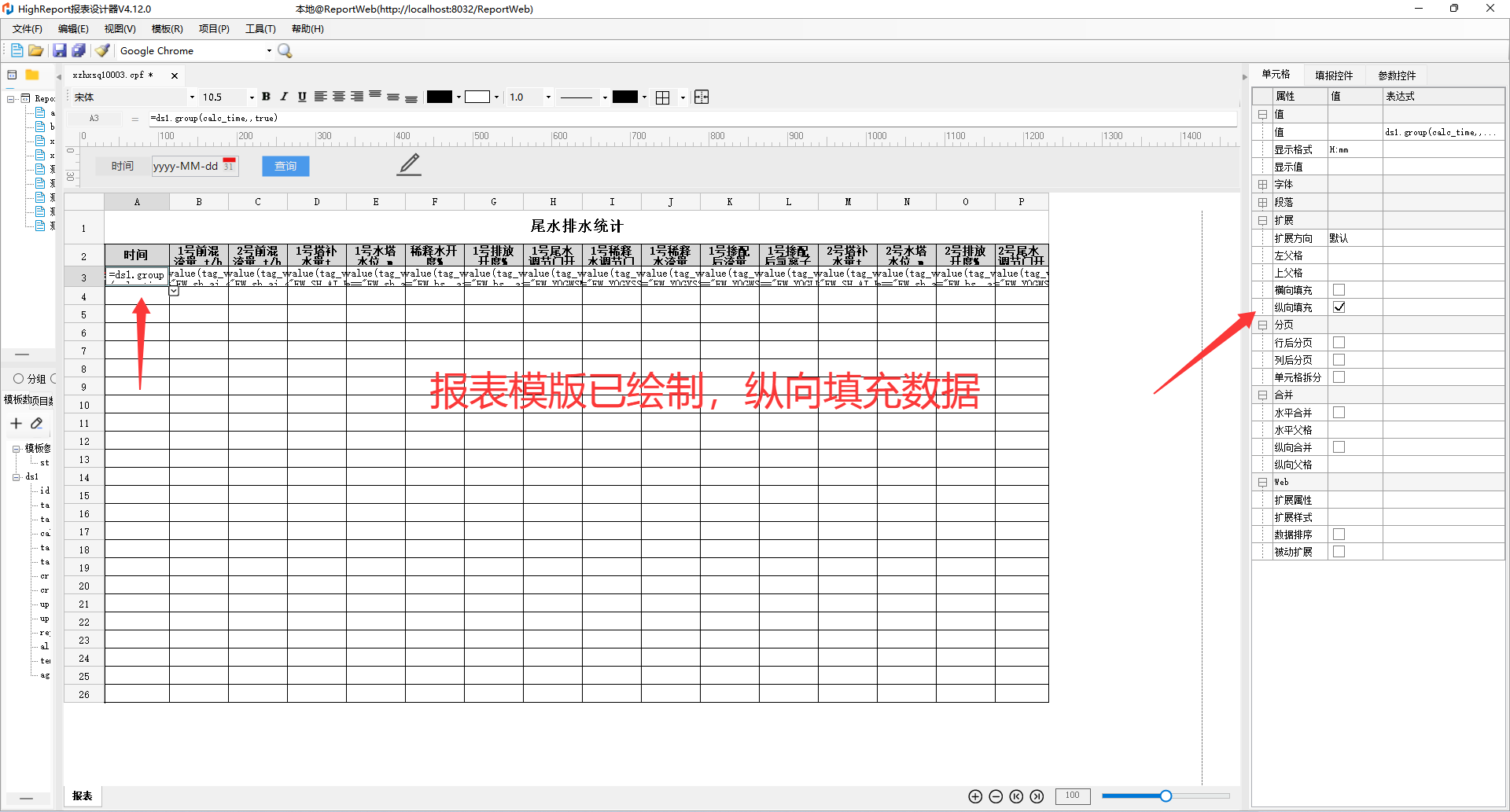Image resolution: width=1510 pixels, height=812 pixels.
Task: Click the zoom percentage 100 field
Action: point(1073,796)
